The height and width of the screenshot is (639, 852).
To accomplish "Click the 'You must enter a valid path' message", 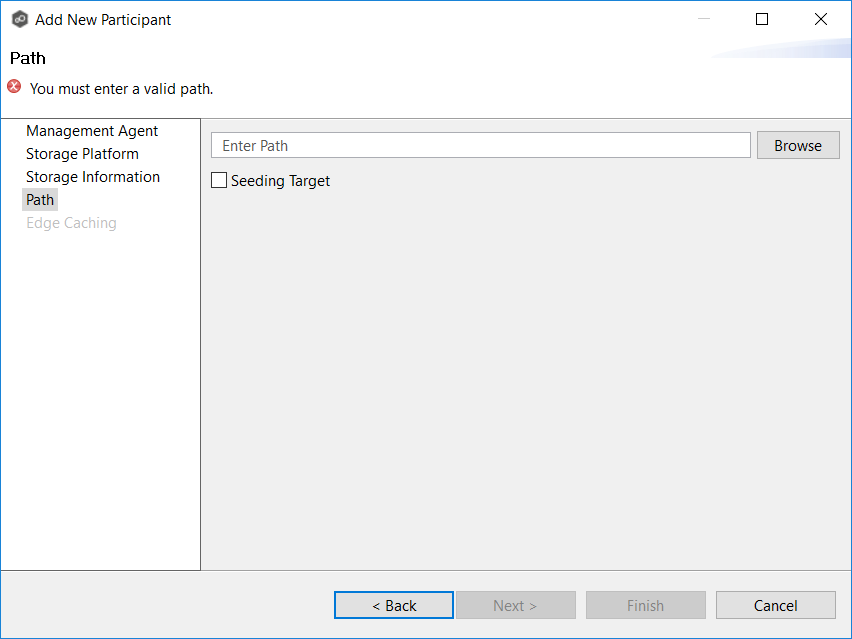I will click(121, 88).
